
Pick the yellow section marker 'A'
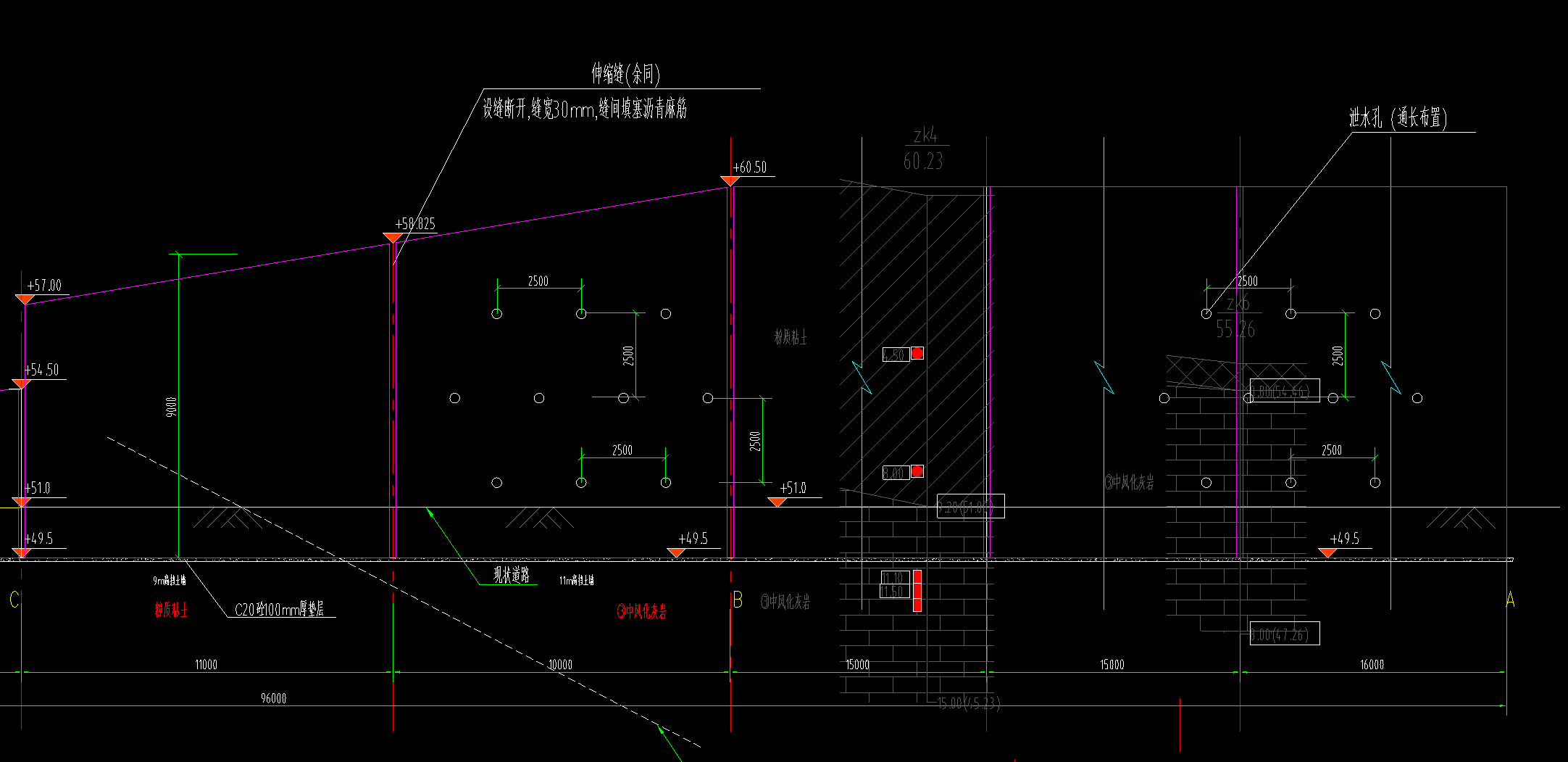click(1510, 600)
